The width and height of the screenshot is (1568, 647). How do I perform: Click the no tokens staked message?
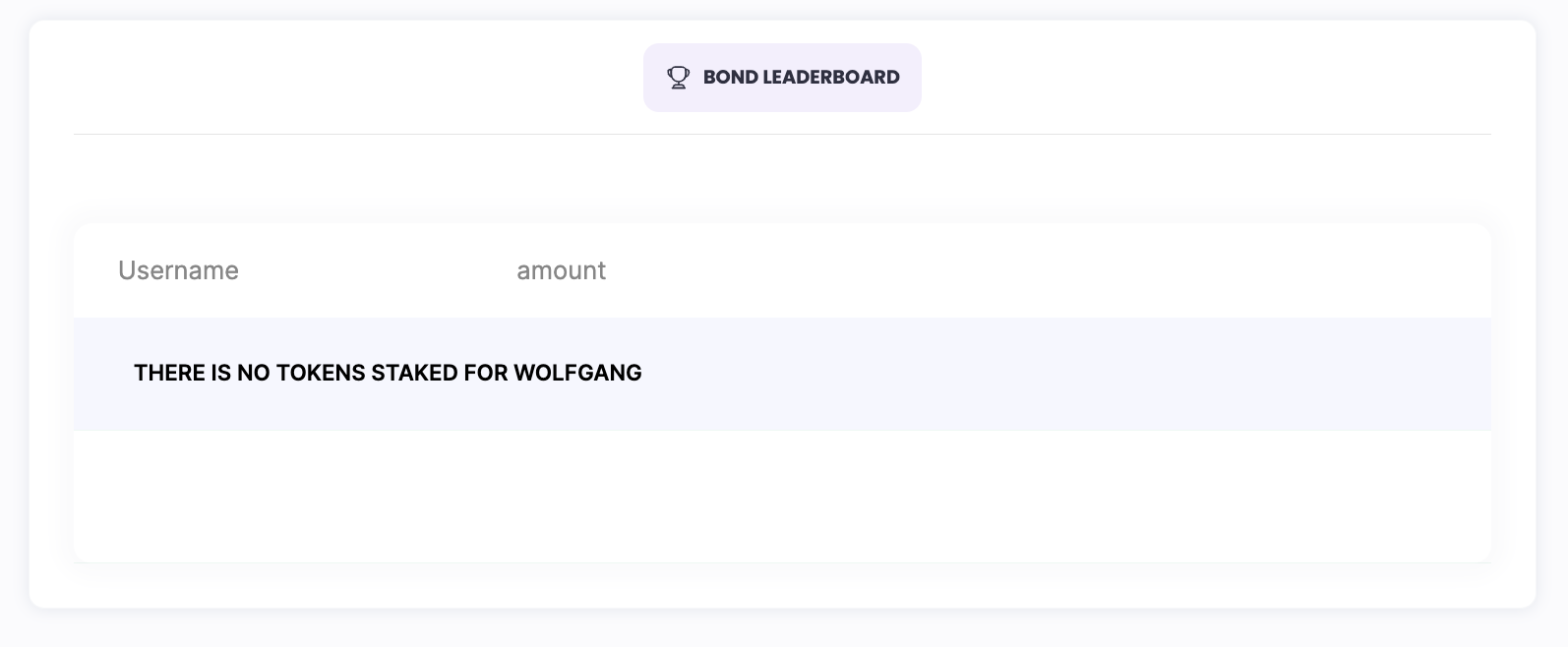pos(388,374)
